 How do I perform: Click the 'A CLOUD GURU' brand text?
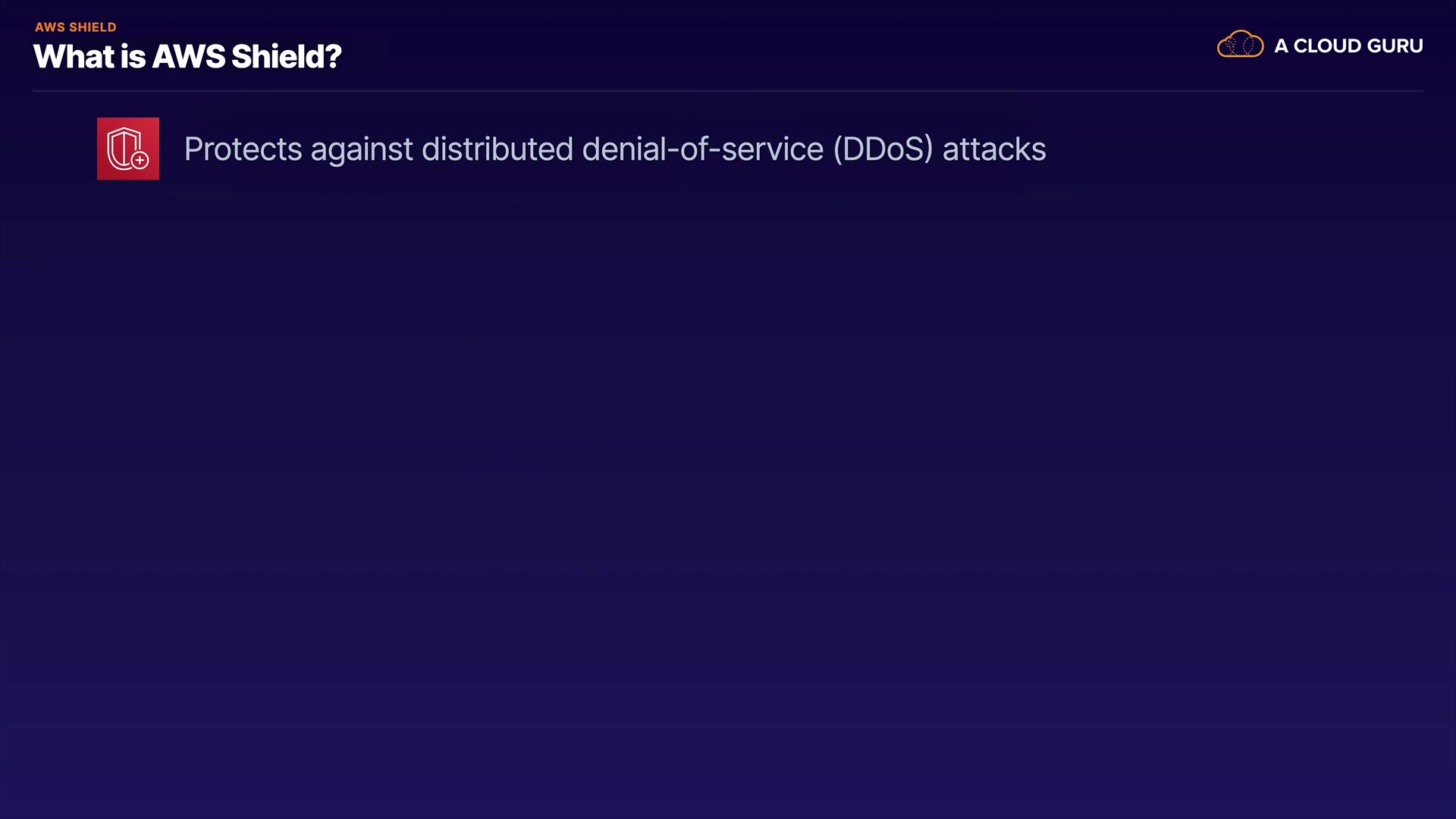coord(1348,46)
